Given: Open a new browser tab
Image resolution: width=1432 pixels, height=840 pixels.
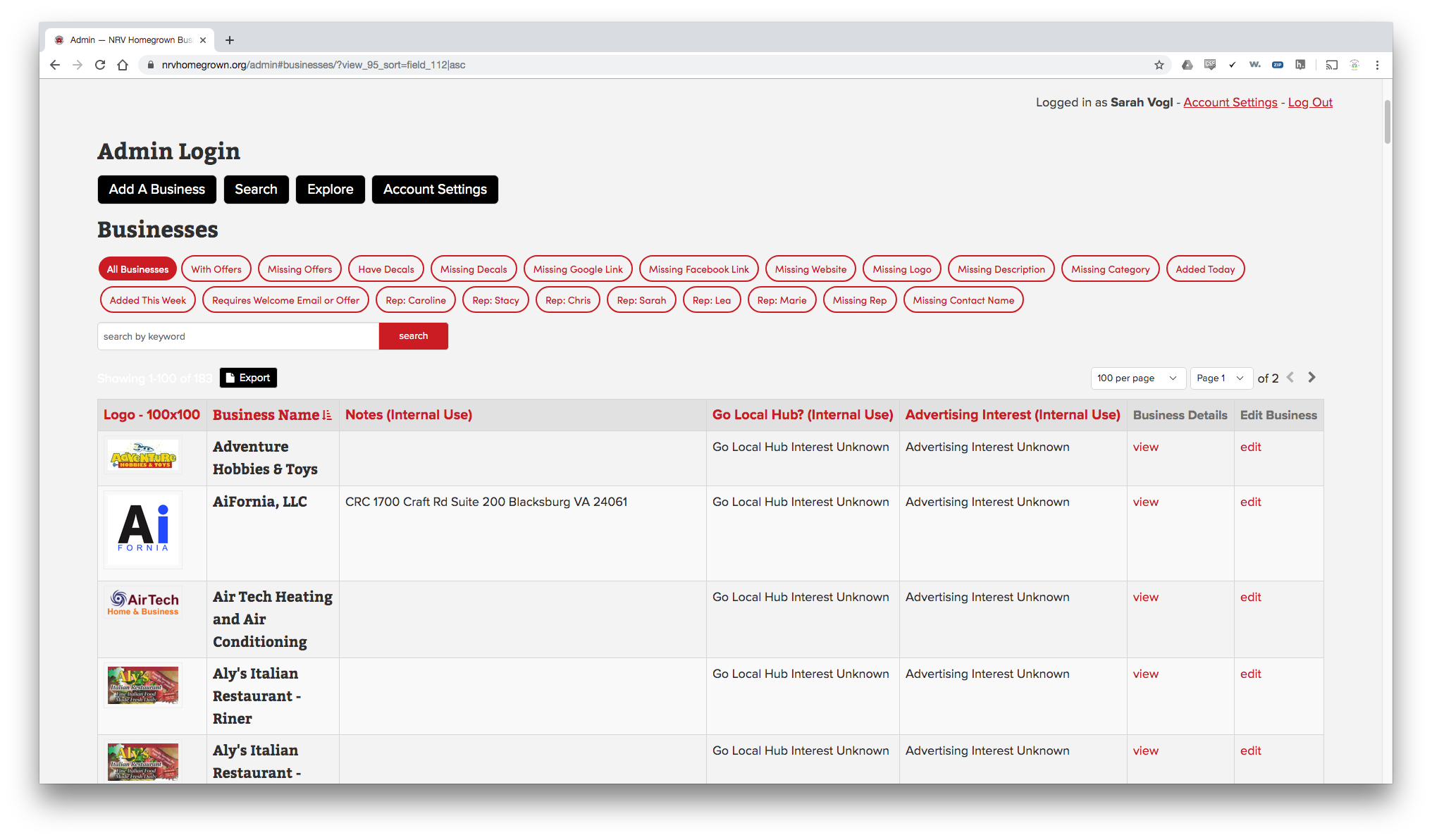Looking at the screenshot, I should point(230,40).
